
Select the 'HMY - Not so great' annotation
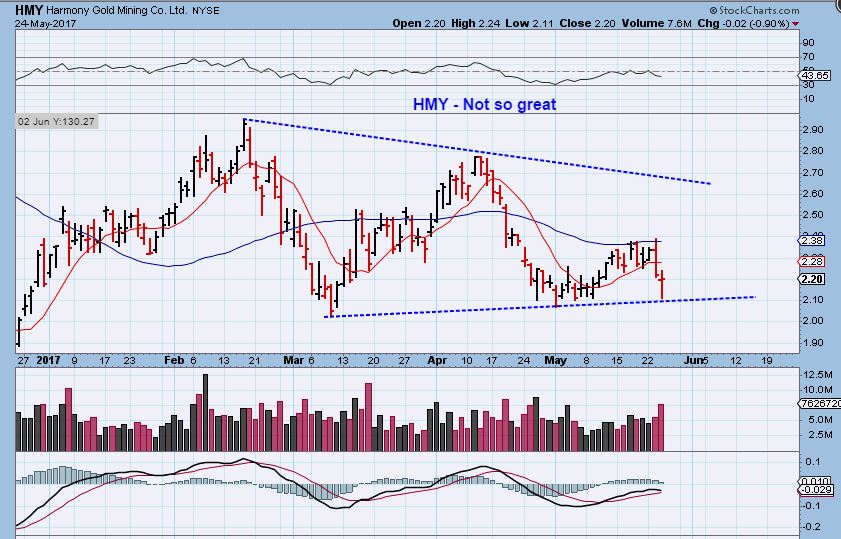[484, 104]
